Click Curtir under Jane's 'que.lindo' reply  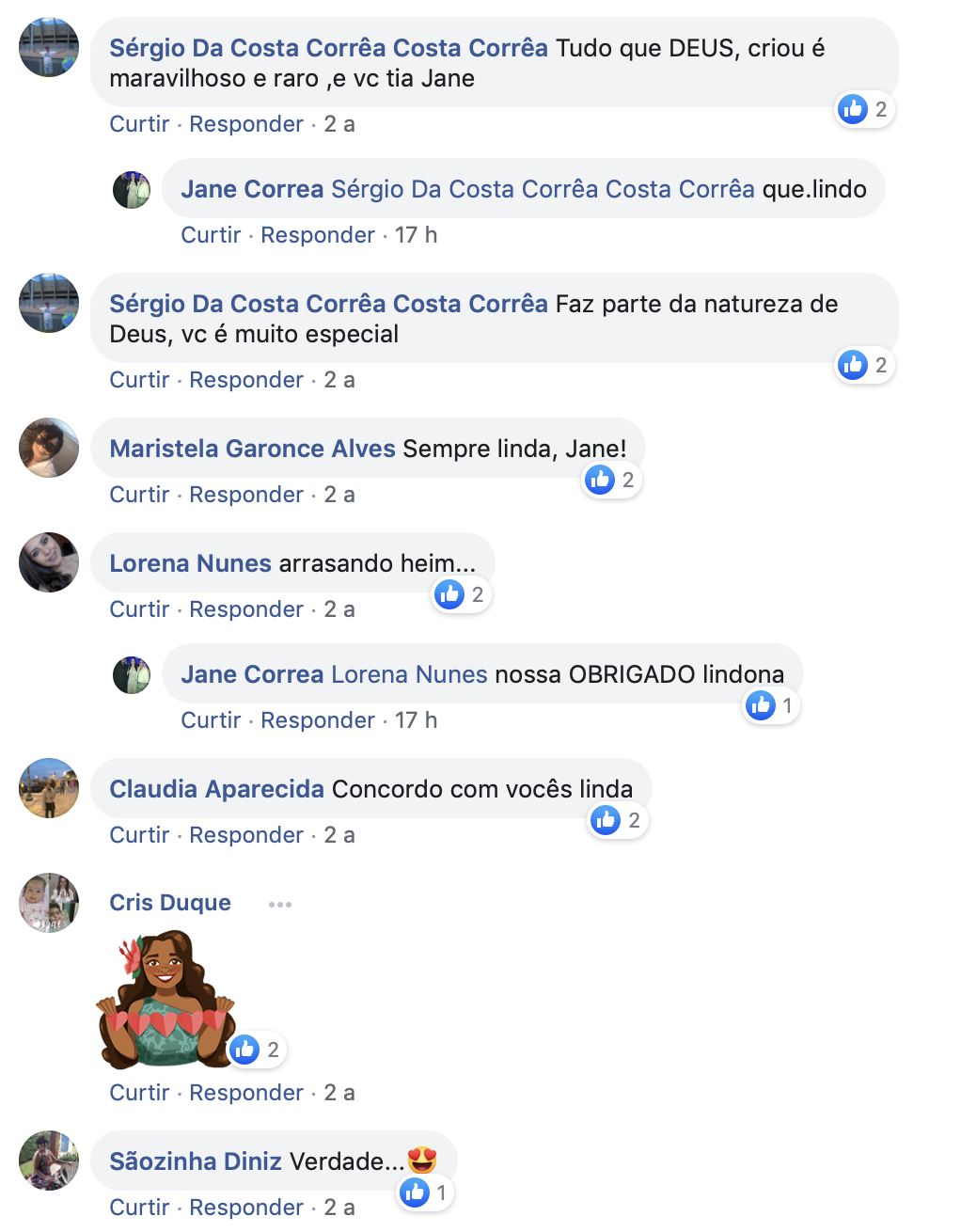211,235
